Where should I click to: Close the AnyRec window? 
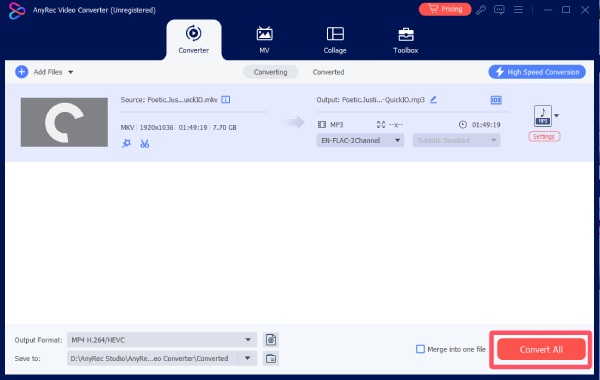tap(585, 10)
